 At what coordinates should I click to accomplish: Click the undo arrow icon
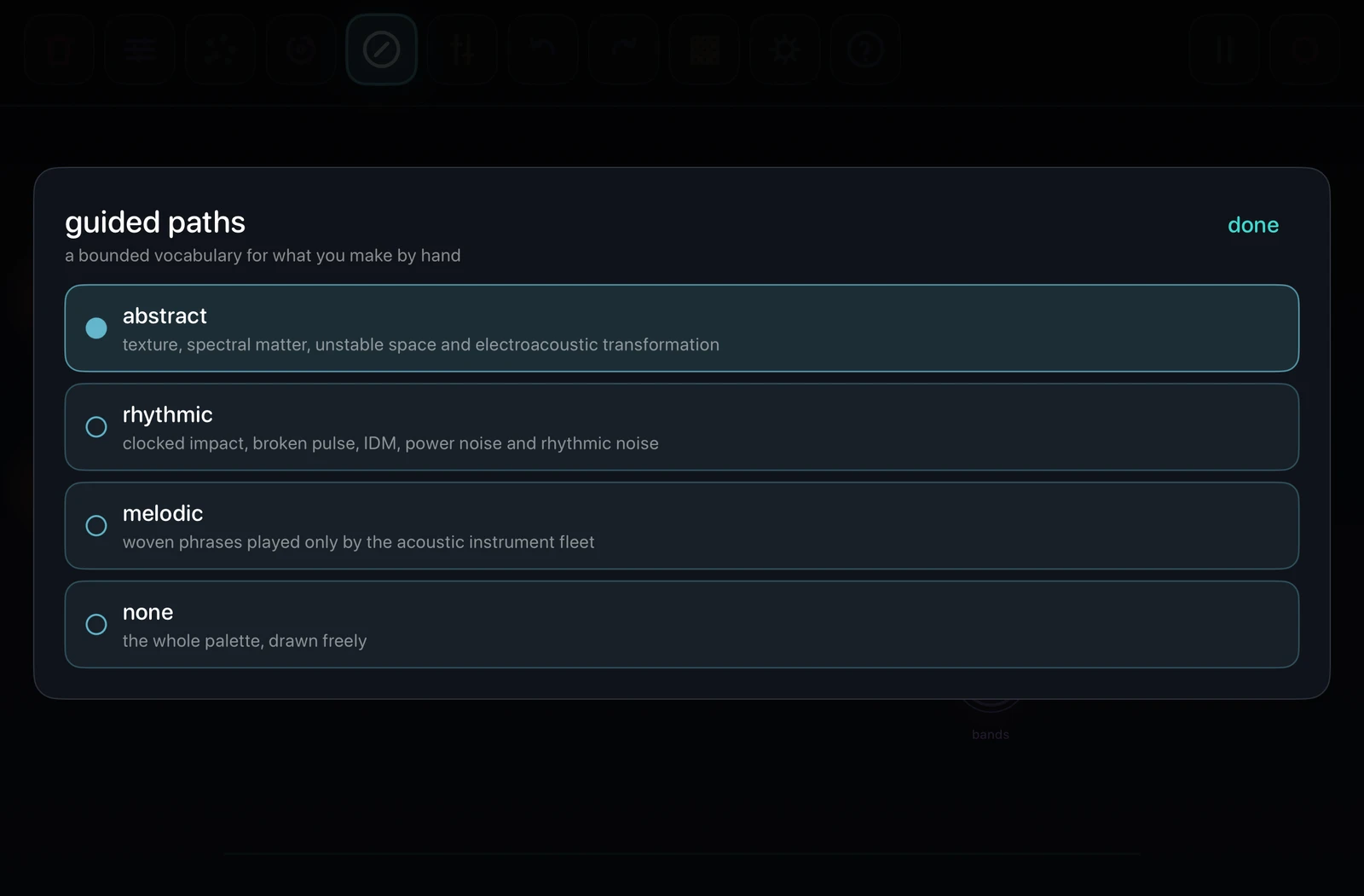point(543,49)
